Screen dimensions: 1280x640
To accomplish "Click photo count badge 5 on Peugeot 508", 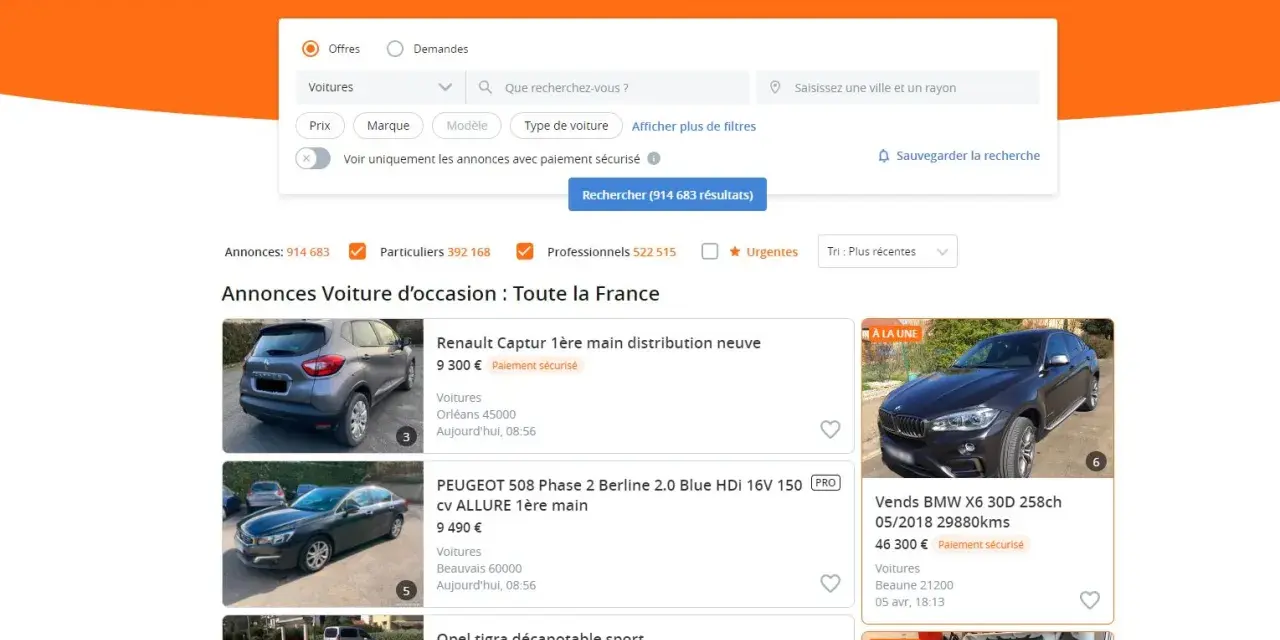I will 405,590.
